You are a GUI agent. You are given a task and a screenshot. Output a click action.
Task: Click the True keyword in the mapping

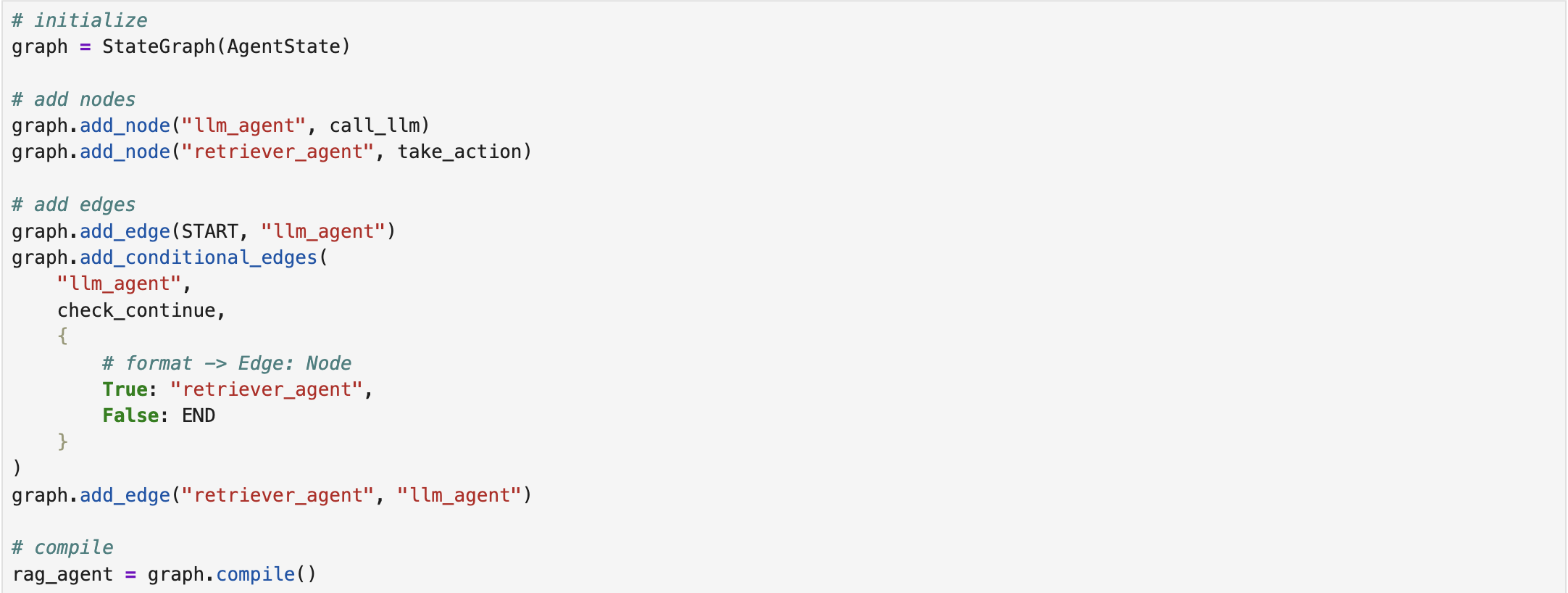125,390
